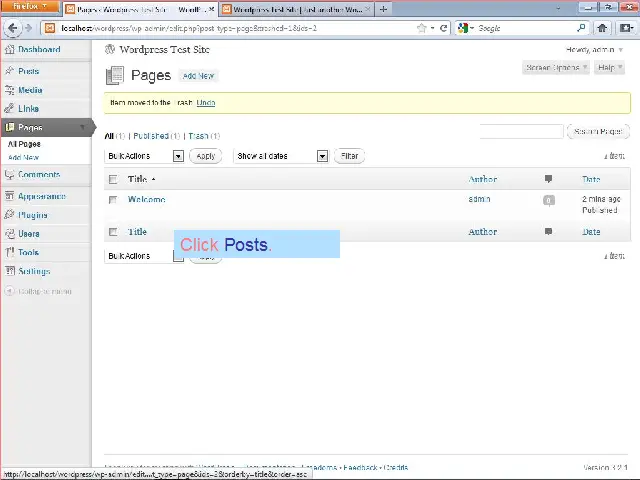Image resolution: width=640 pixels, height=480 pixels.
Task: Reload the page with refresh icon
Action: pyautogui.click(x=443, y=28)
